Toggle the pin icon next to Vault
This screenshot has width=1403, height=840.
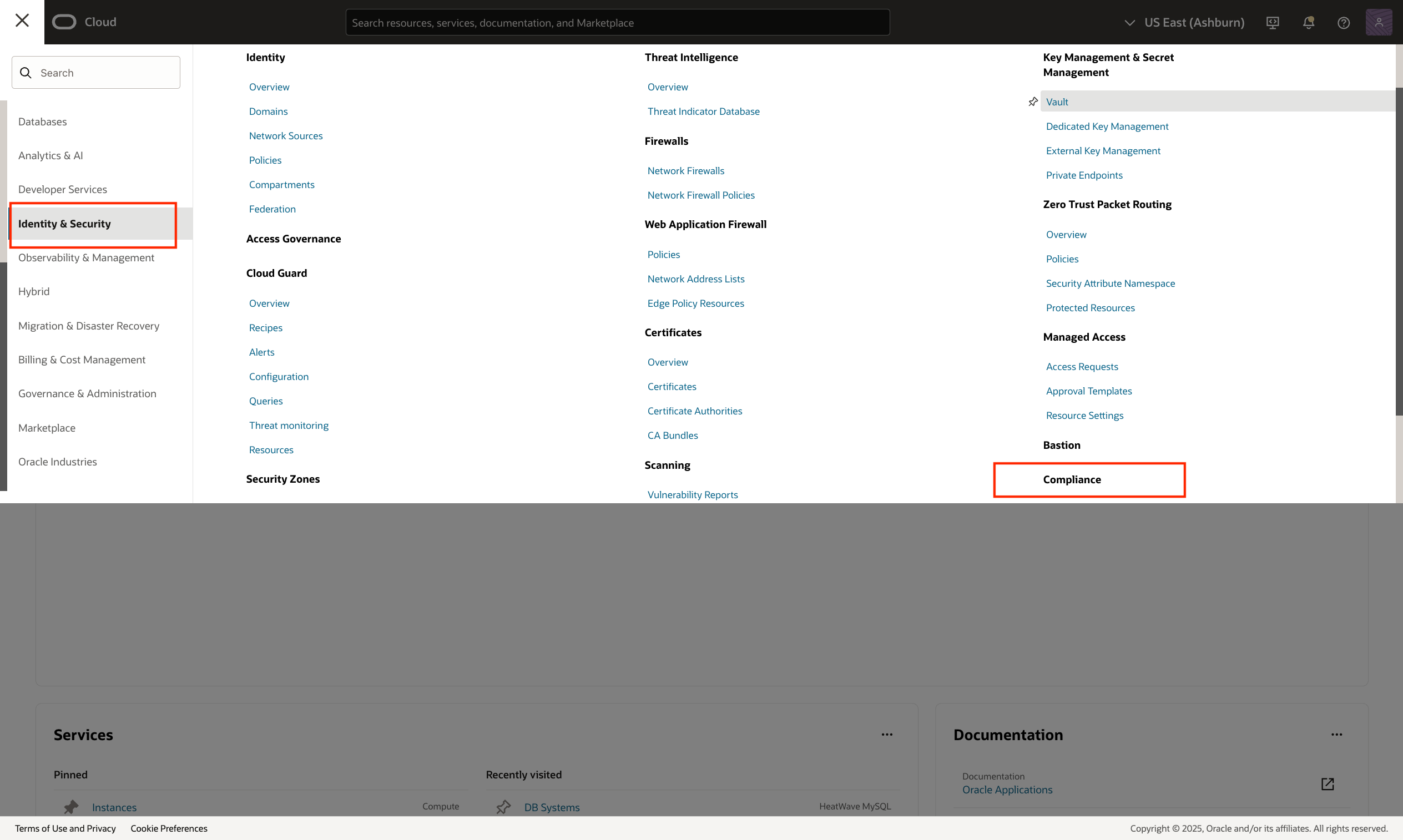pos(1033,102)
